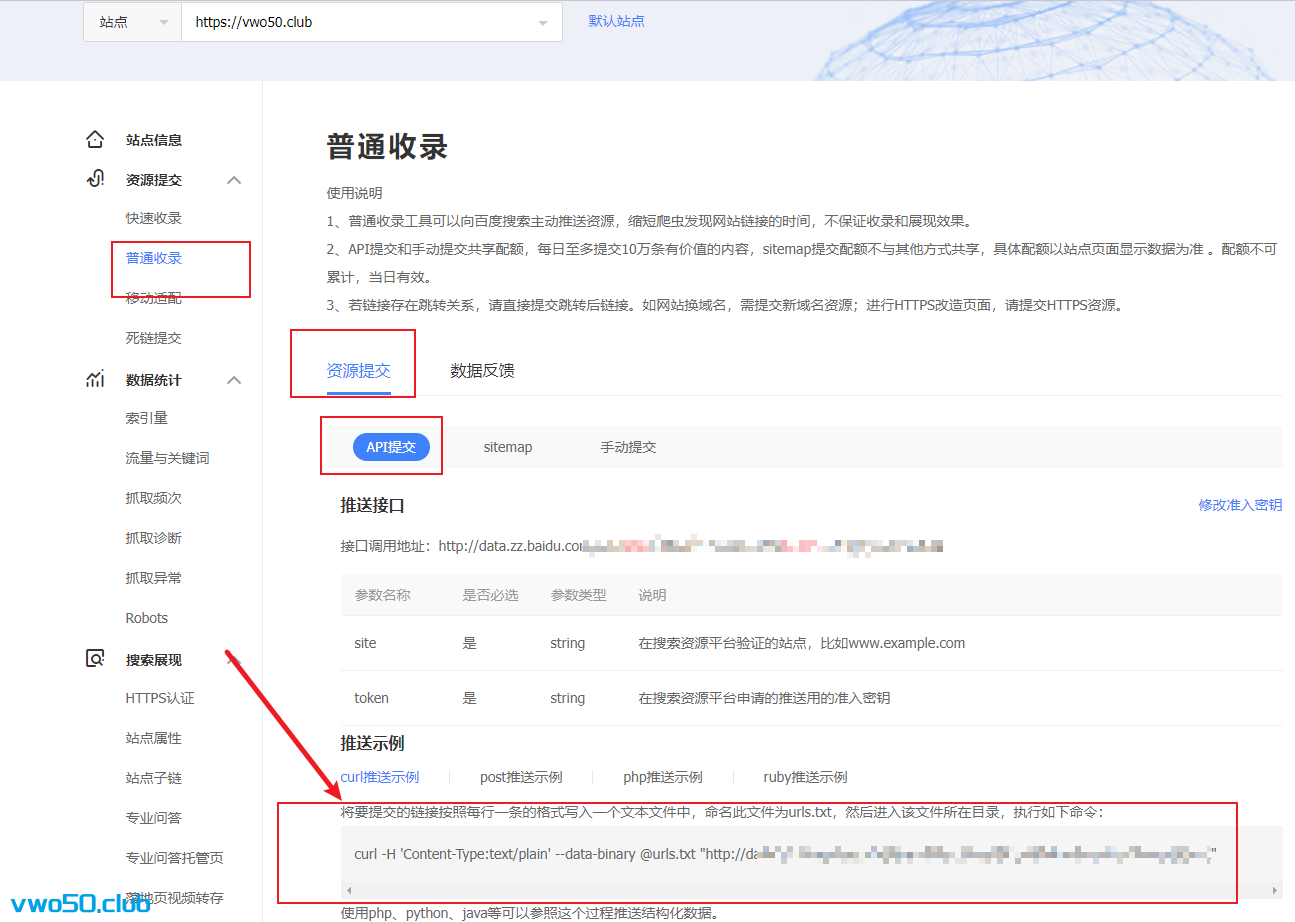The width and height of the screenshot is (1295, 922).
Task: Open the https://vwo50.club site selector
Action: click(372, 22)
